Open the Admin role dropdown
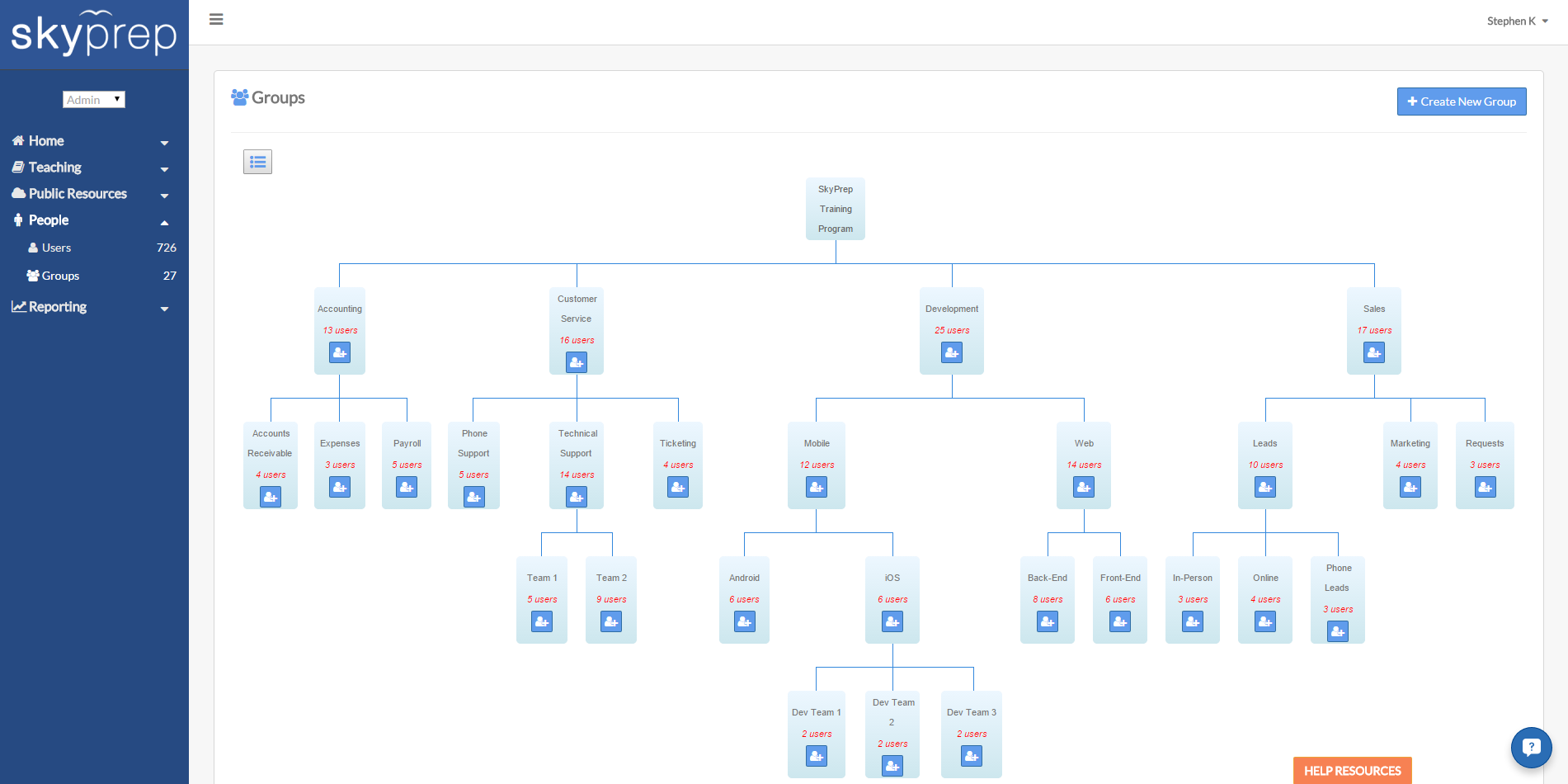Image resolution: width=1568 pixels, height=784 pixels. 94,100
